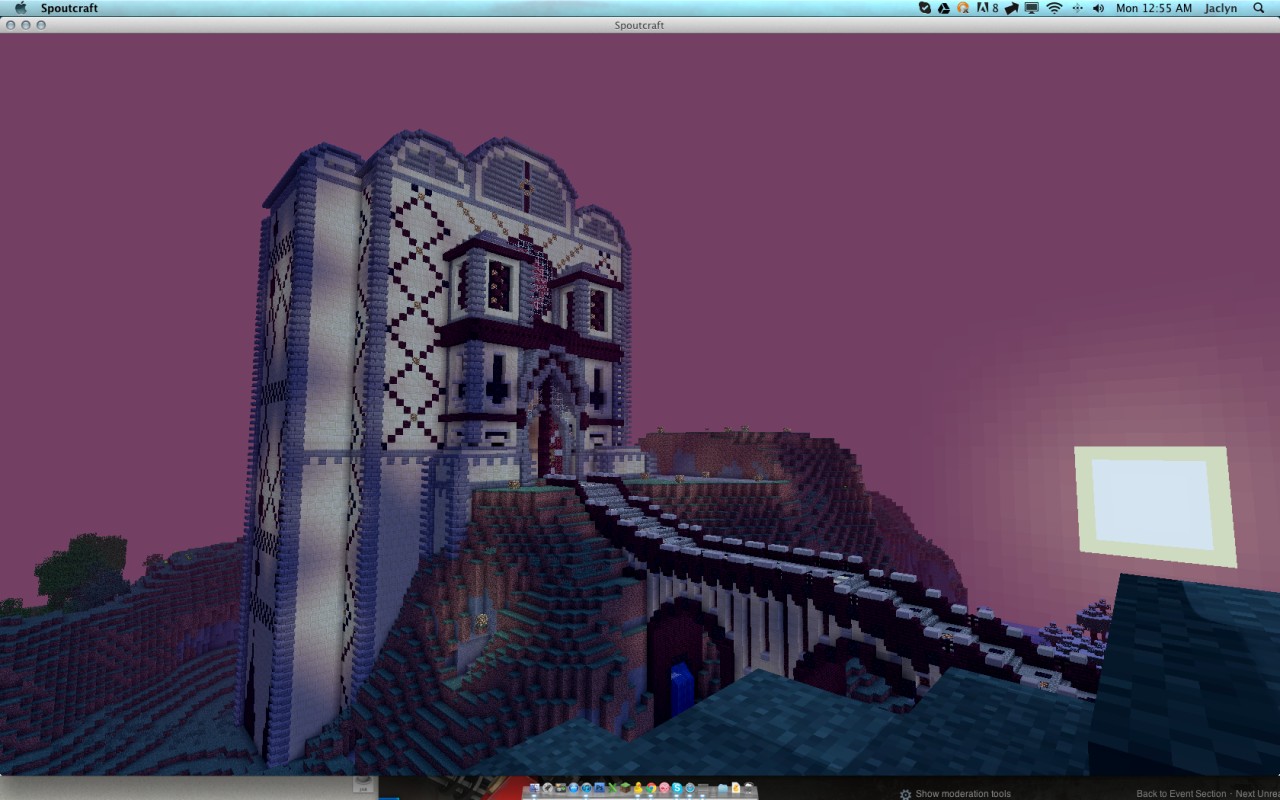1280x800 pixels.
Task: Select the Minecraft grass block Dock icon
Action: pyautogui.click(x=624, y=790)
